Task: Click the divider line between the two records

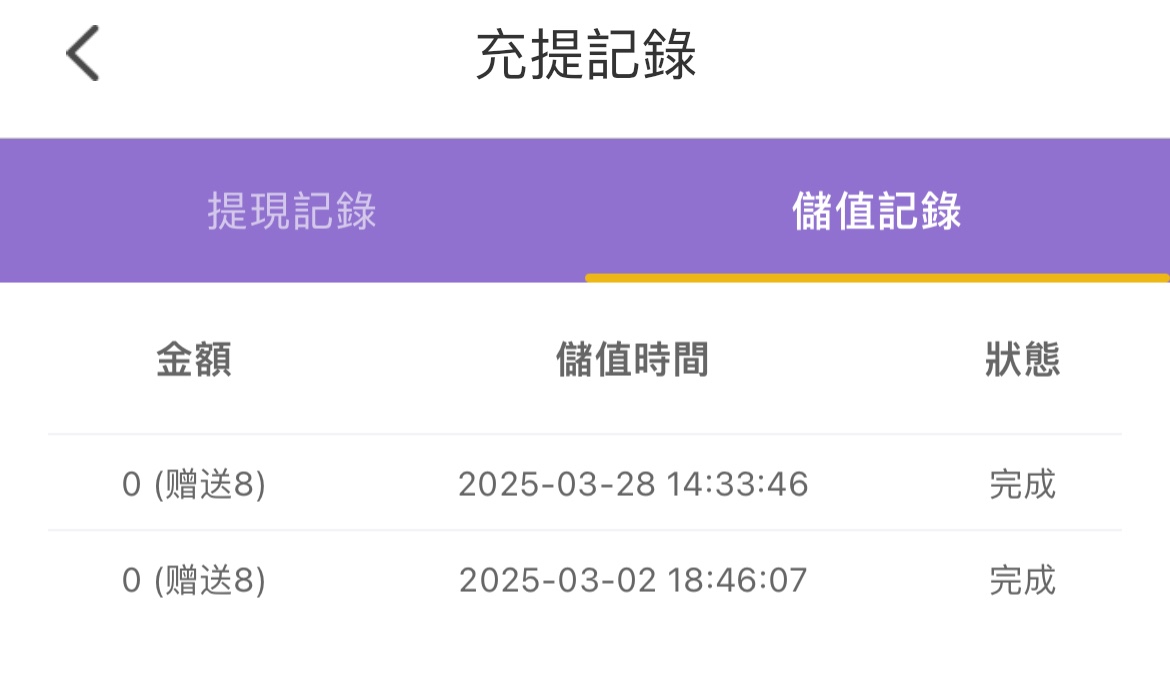Action: [585, 530]
